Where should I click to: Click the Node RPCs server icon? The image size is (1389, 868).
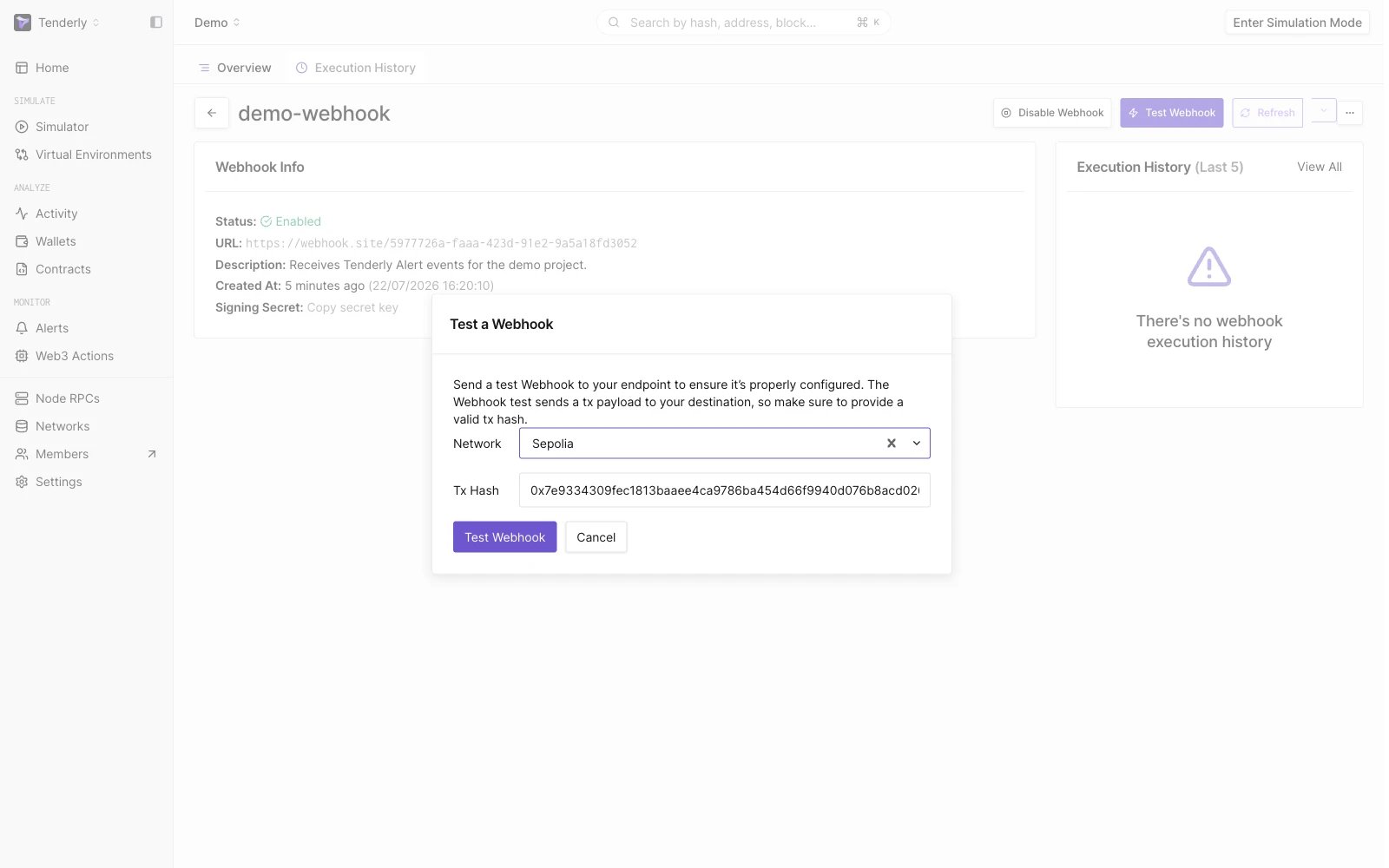22,398
